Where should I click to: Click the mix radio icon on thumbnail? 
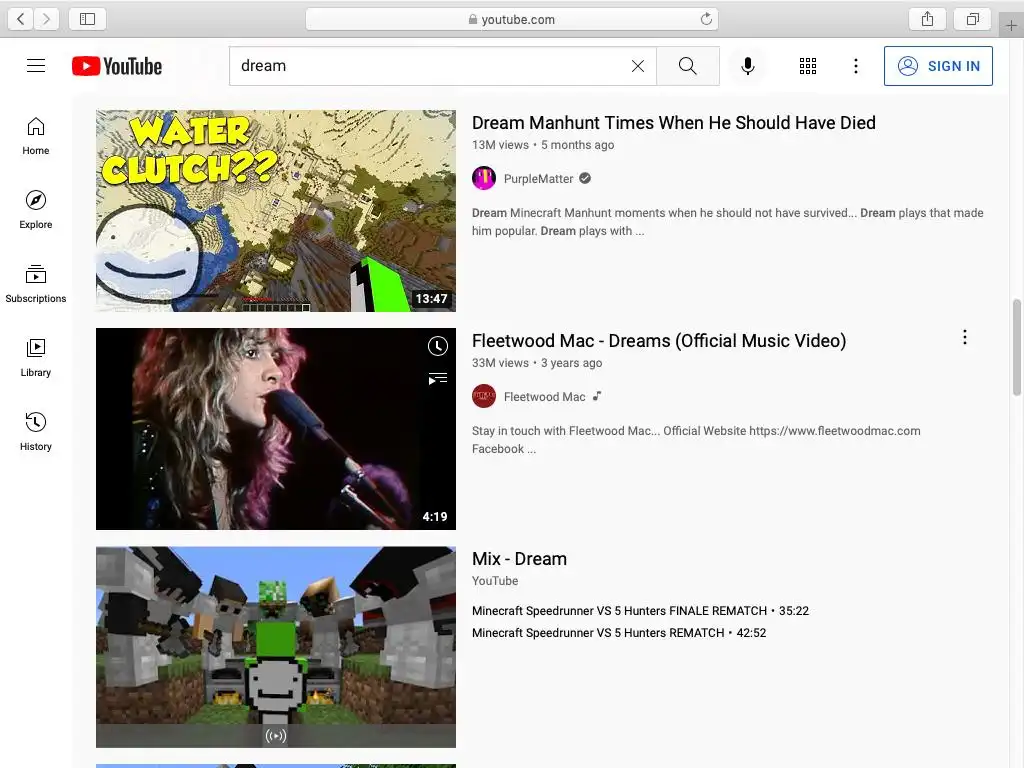click(x=276, y=736)
